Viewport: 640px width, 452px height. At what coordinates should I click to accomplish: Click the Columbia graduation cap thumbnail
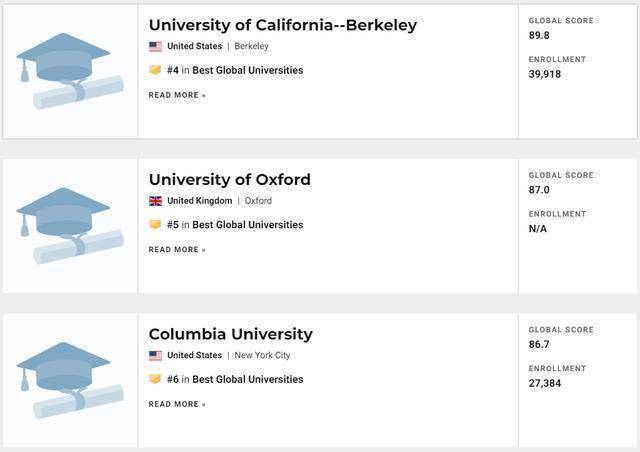click(x=69, y=379)
